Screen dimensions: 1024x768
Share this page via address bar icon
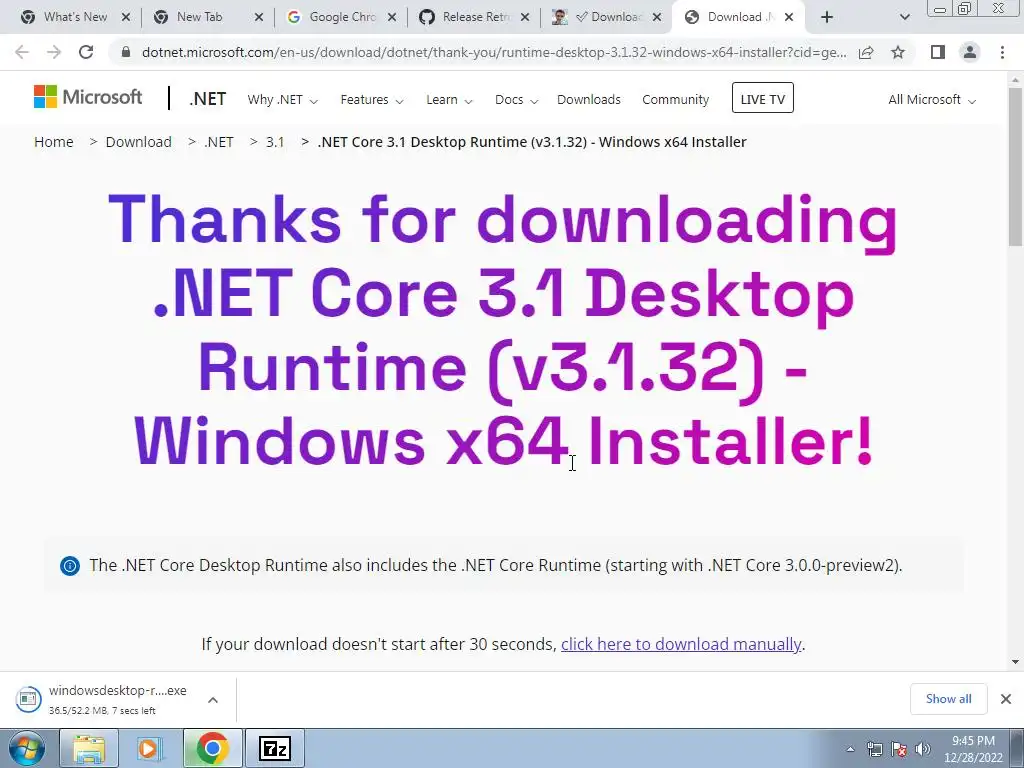(866, 52)
